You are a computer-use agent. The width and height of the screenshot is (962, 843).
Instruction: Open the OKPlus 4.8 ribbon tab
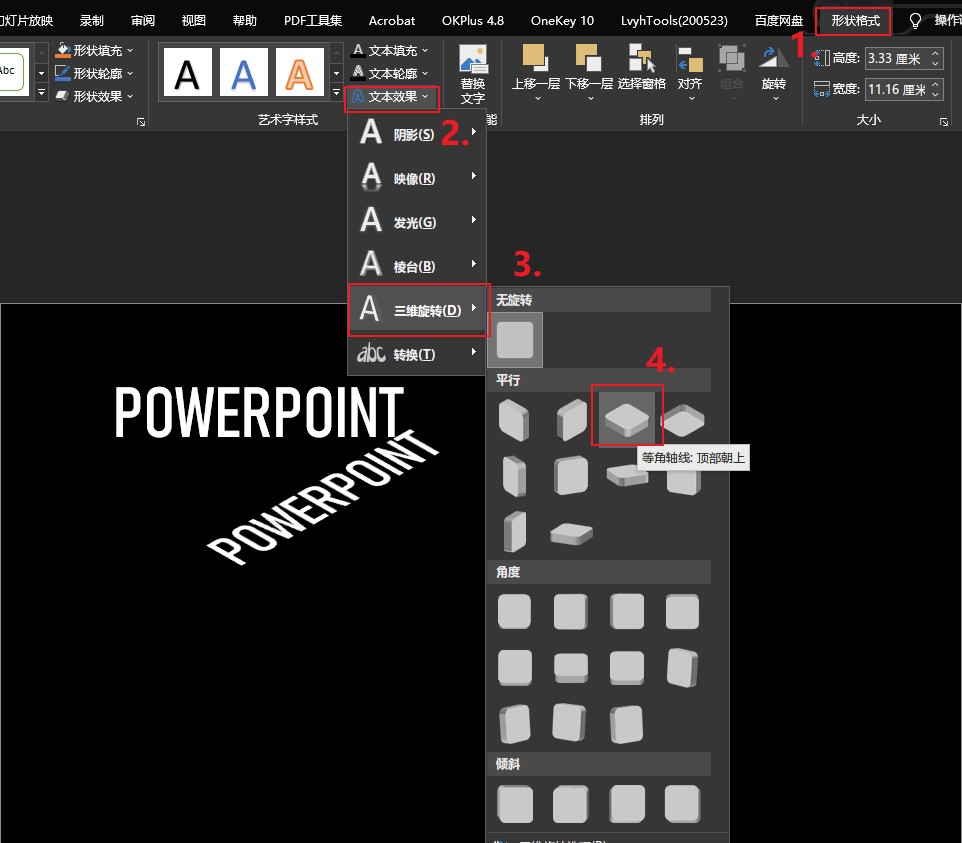coord(472,21)
